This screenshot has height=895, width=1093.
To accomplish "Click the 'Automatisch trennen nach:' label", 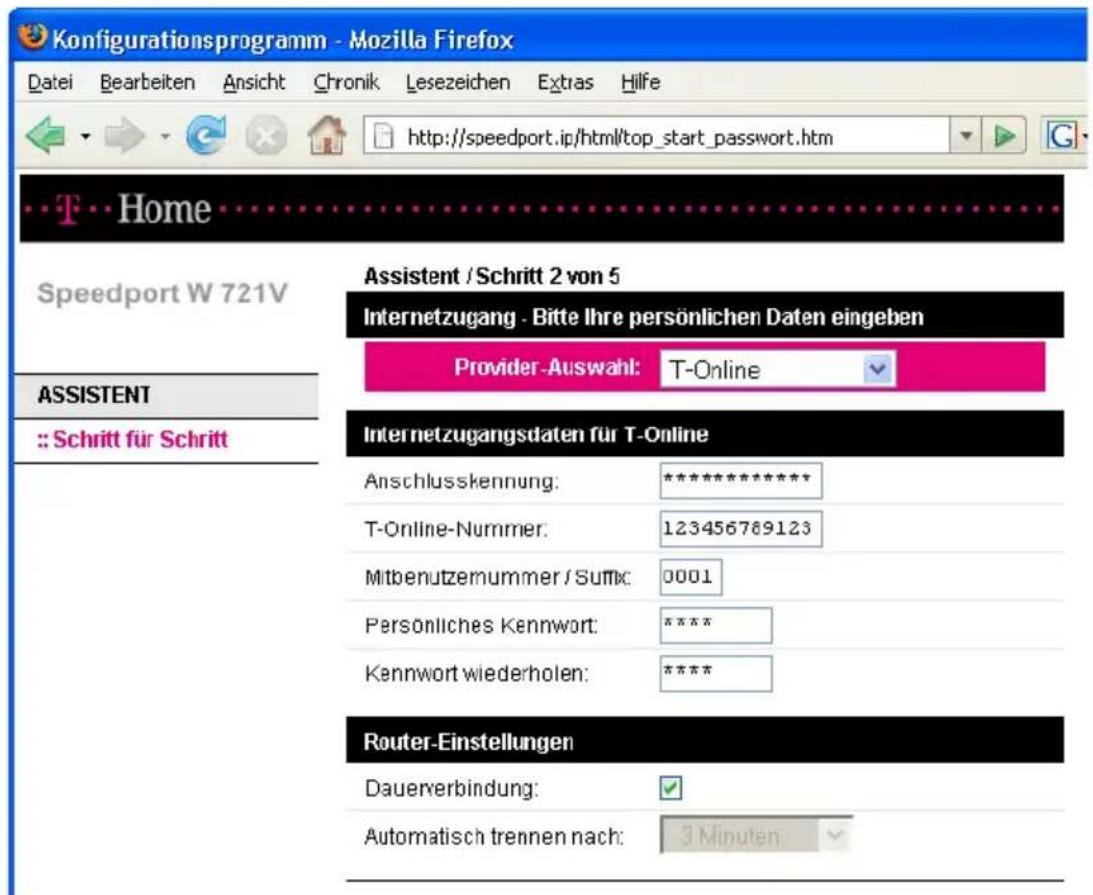I will click(x=494, y=836).
